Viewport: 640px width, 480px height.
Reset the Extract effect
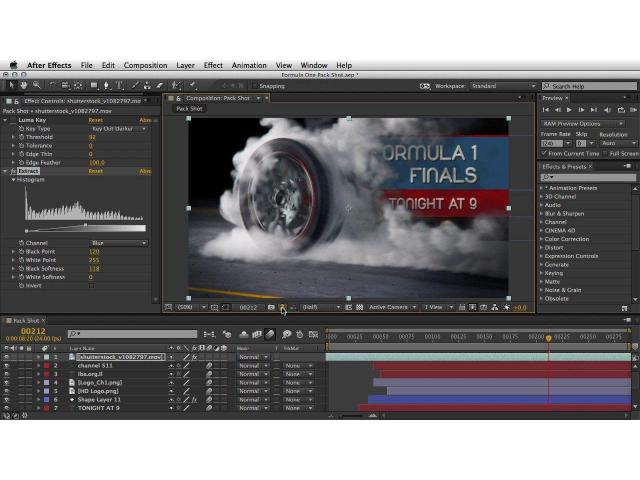96,171
